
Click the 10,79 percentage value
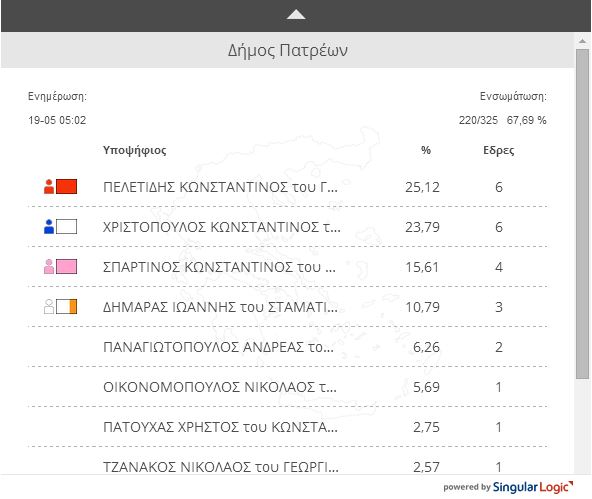click(422, 307)
